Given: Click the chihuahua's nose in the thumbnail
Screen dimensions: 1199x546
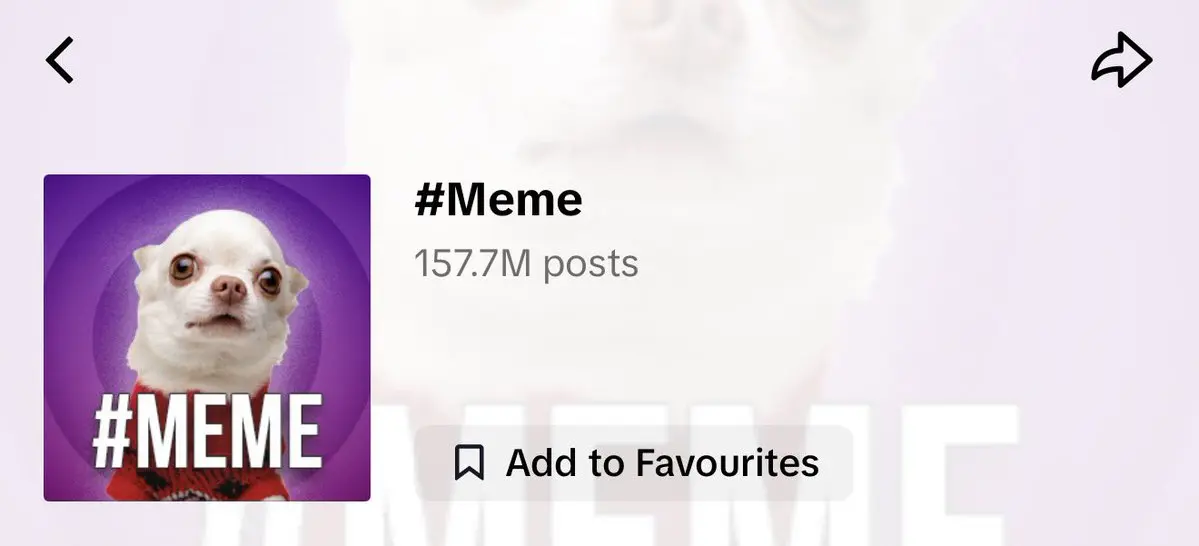Looking at the screenshot, I should [x=229, y=288].
